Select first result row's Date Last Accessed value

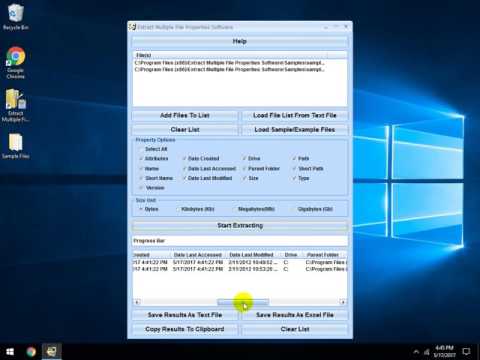point(198,263)
